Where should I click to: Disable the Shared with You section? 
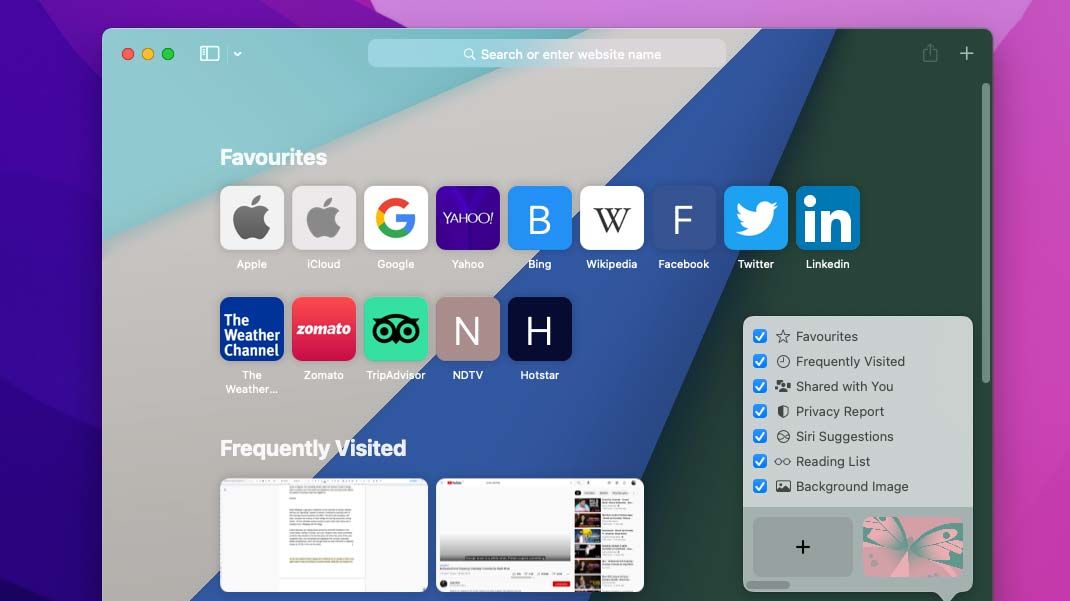coord(761,386)
